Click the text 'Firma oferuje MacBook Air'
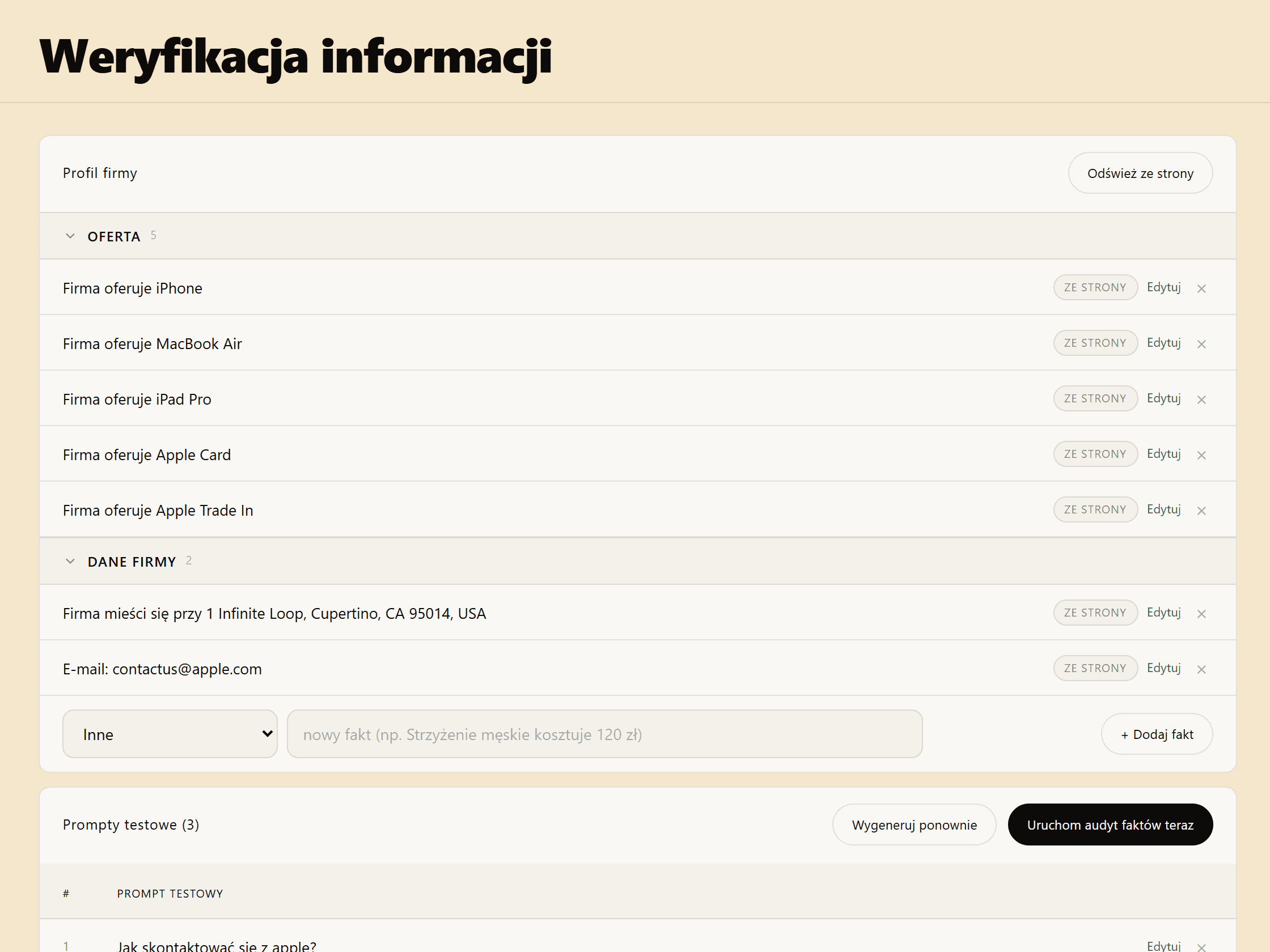1270x952 pixels. [152, 344]
